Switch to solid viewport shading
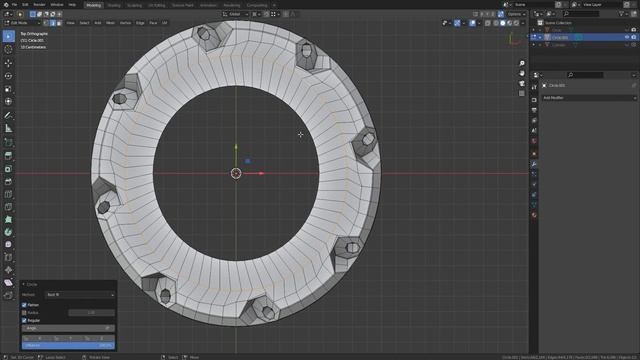The image size is (640, 360). (x=502, y=23)
